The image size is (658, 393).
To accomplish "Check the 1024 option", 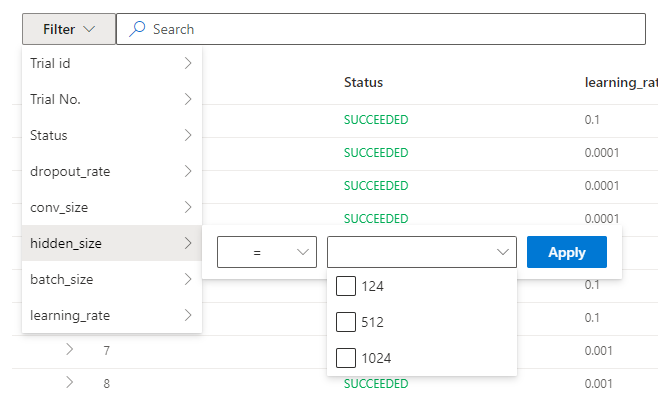I will [346, 358].
